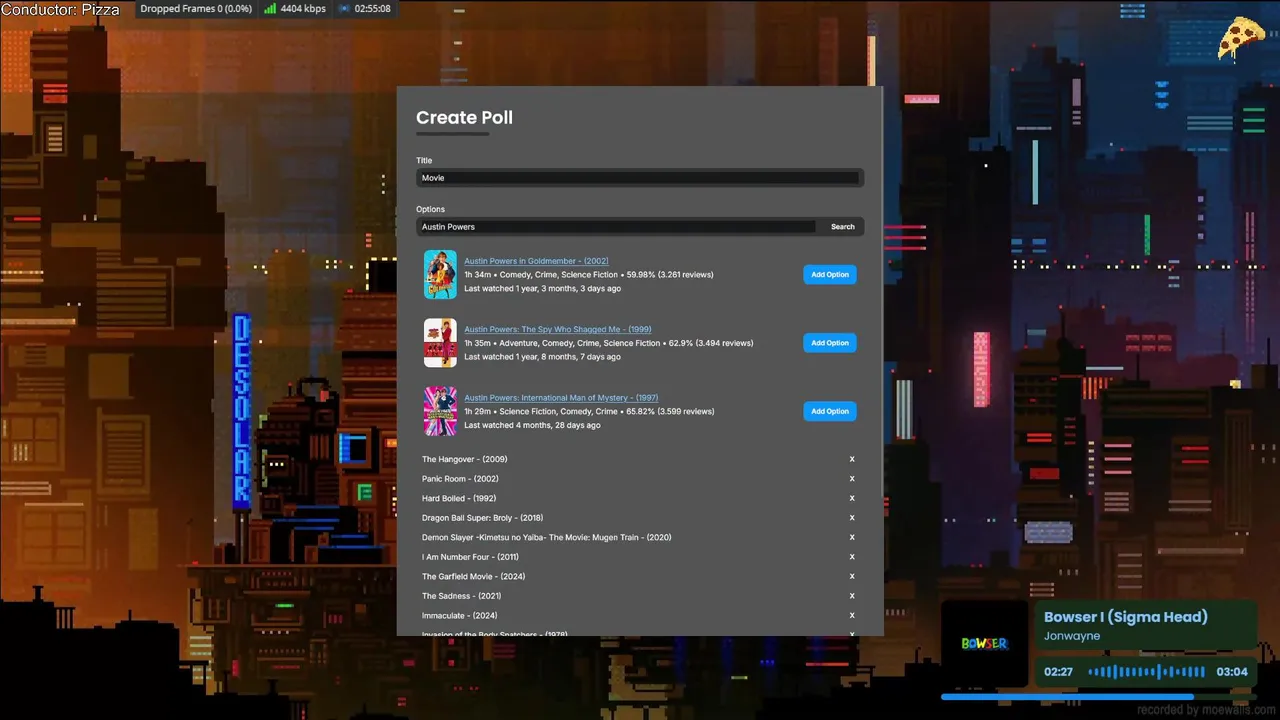Click the pizza slice icon
The width and height of the screenshot is (1280, 720).
click(1241, 40)
